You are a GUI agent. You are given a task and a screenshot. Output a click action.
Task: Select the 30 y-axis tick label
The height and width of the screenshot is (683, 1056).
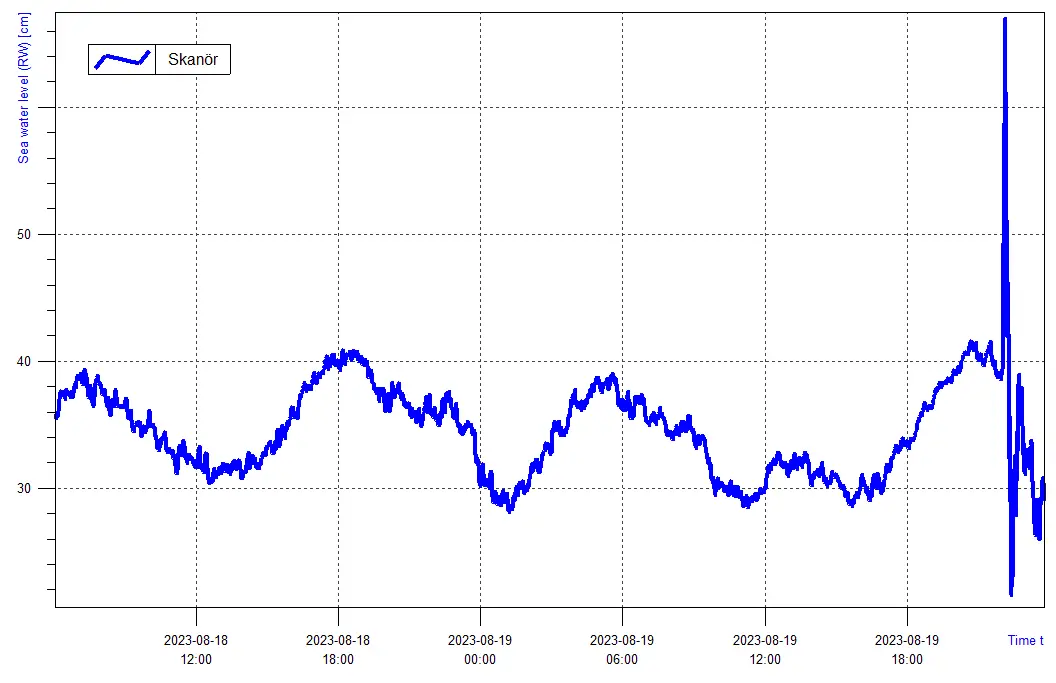click(x=38, y=489)
